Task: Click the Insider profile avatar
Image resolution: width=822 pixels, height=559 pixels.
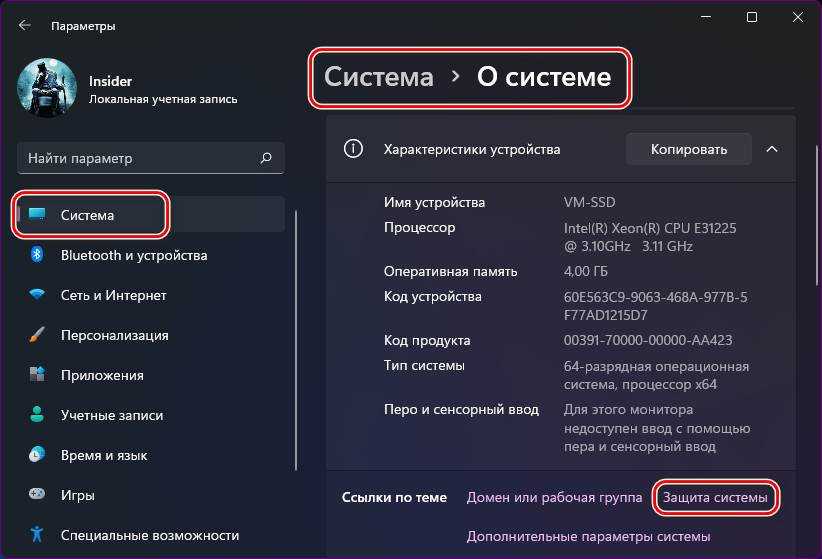Action: [47, 90]
